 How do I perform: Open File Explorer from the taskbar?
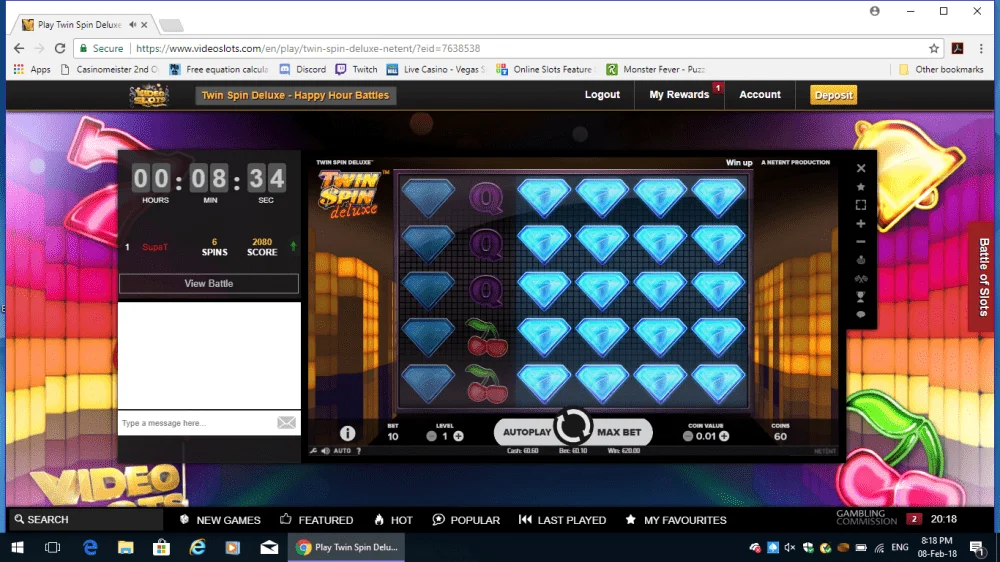(126, 547)
